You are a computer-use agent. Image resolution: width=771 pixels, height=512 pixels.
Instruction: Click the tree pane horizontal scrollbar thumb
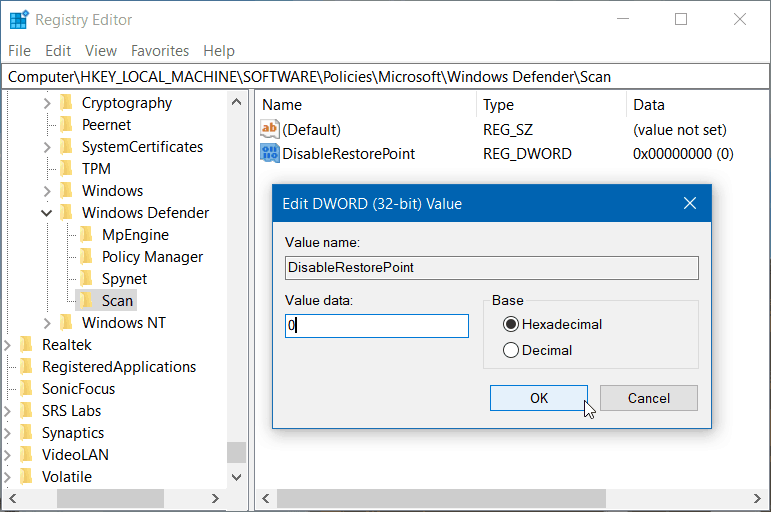[x=110, y=498]
